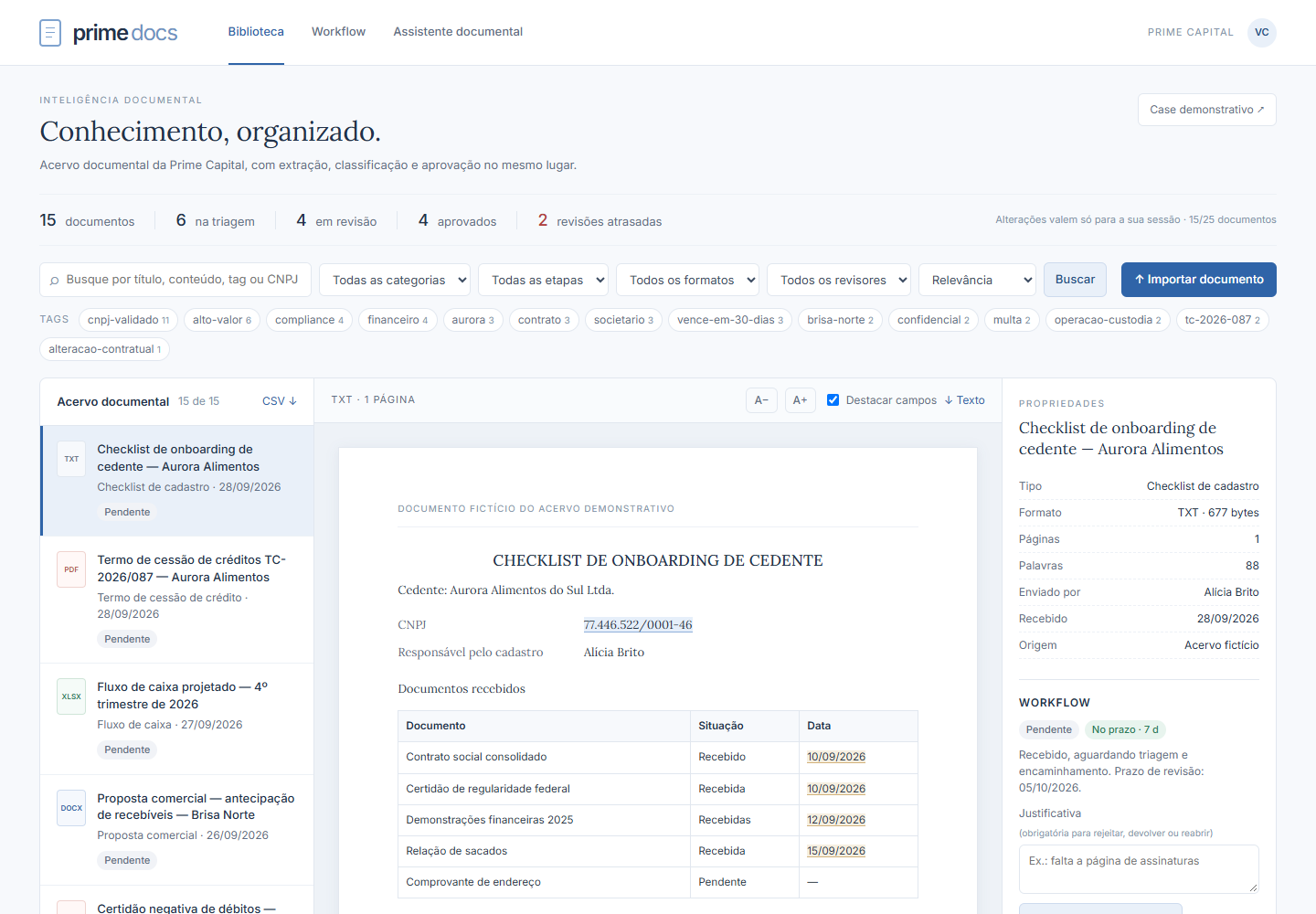This screenshot has height=914, width=1316.
Task: Click the 'TXT · 677 bytes' format value
Action: [x=1218, y=513]
